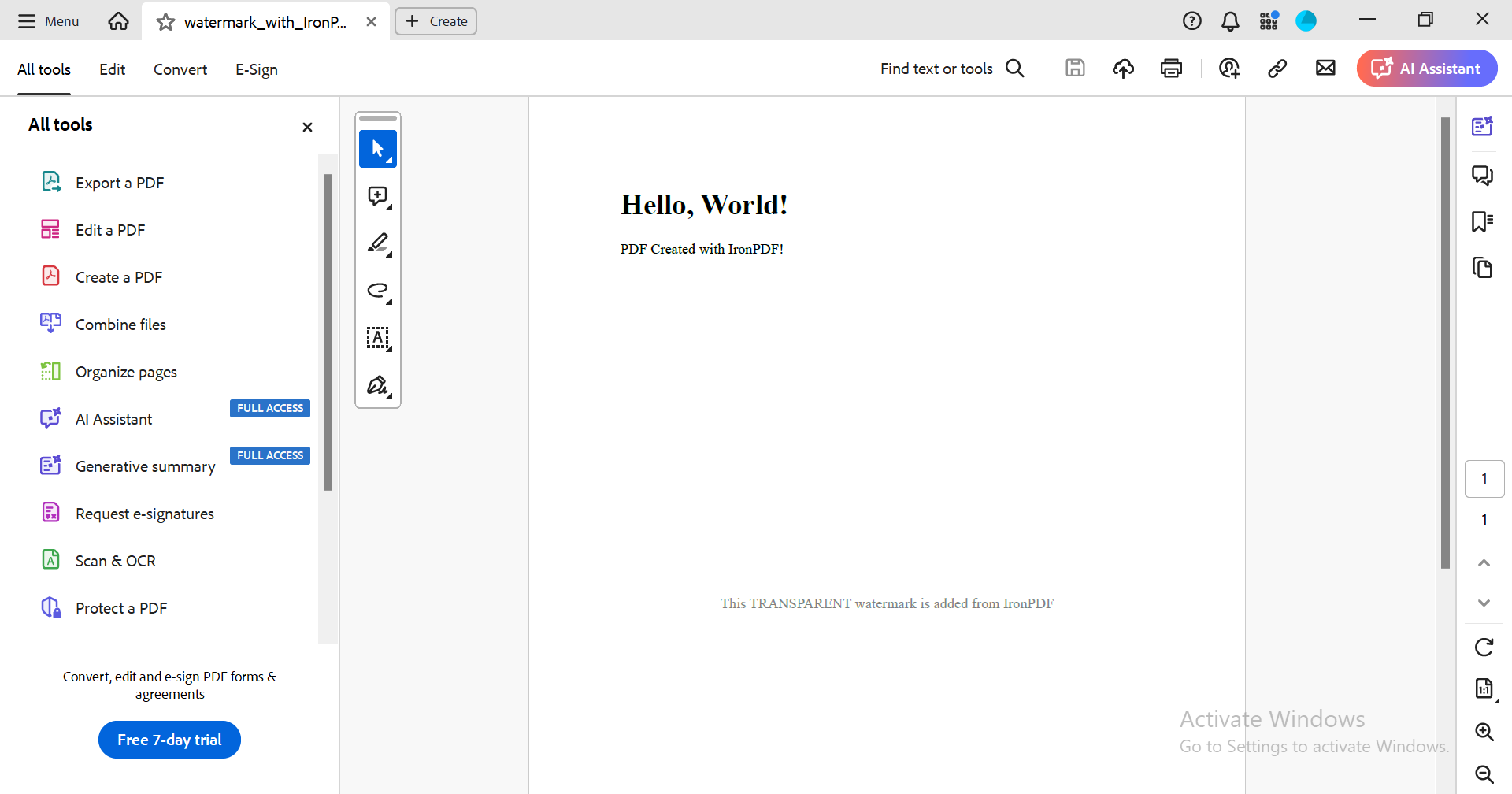Go to the Home view icon
Viewport: 1512px width, 794px height.
pyautogui.click(x=118, y=21)
